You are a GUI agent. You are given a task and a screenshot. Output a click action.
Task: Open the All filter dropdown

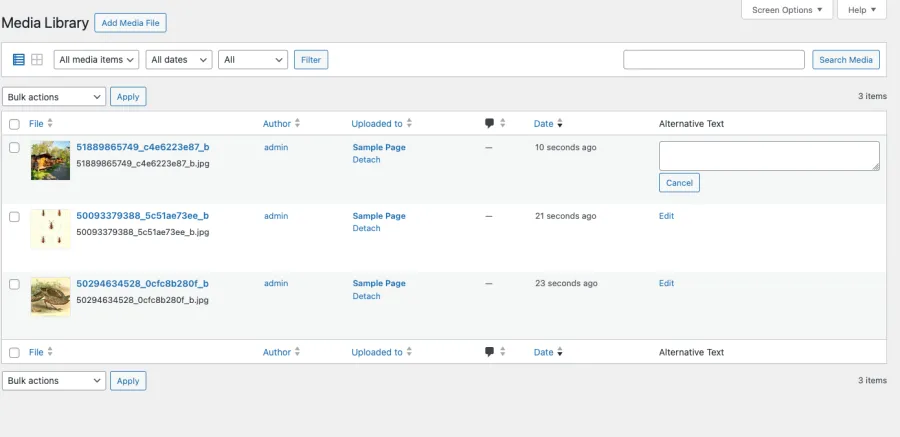[253, 60]
